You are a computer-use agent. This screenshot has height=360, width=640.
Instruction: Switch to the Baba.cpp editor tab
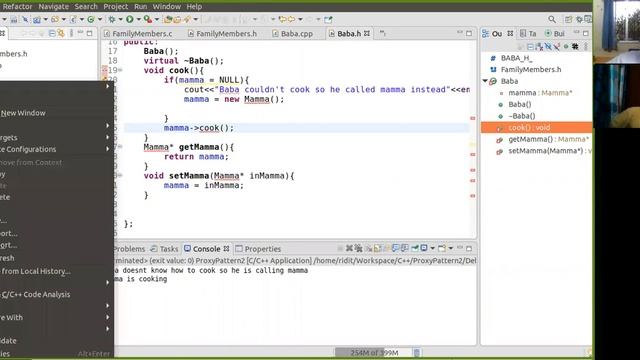293,33
